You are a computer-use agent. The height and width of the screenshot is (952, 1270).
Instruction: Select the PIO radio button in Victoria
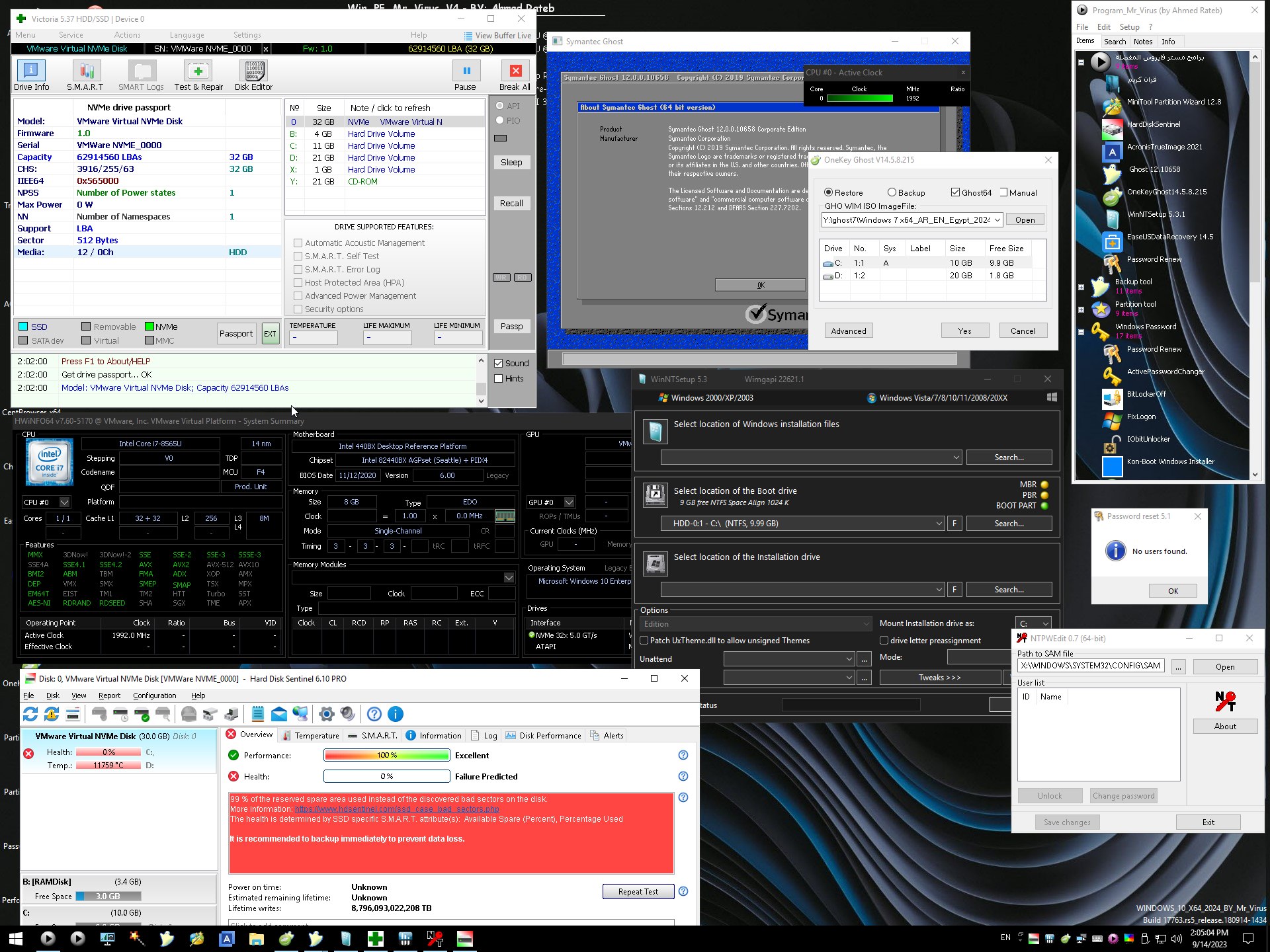click(499, 120)
